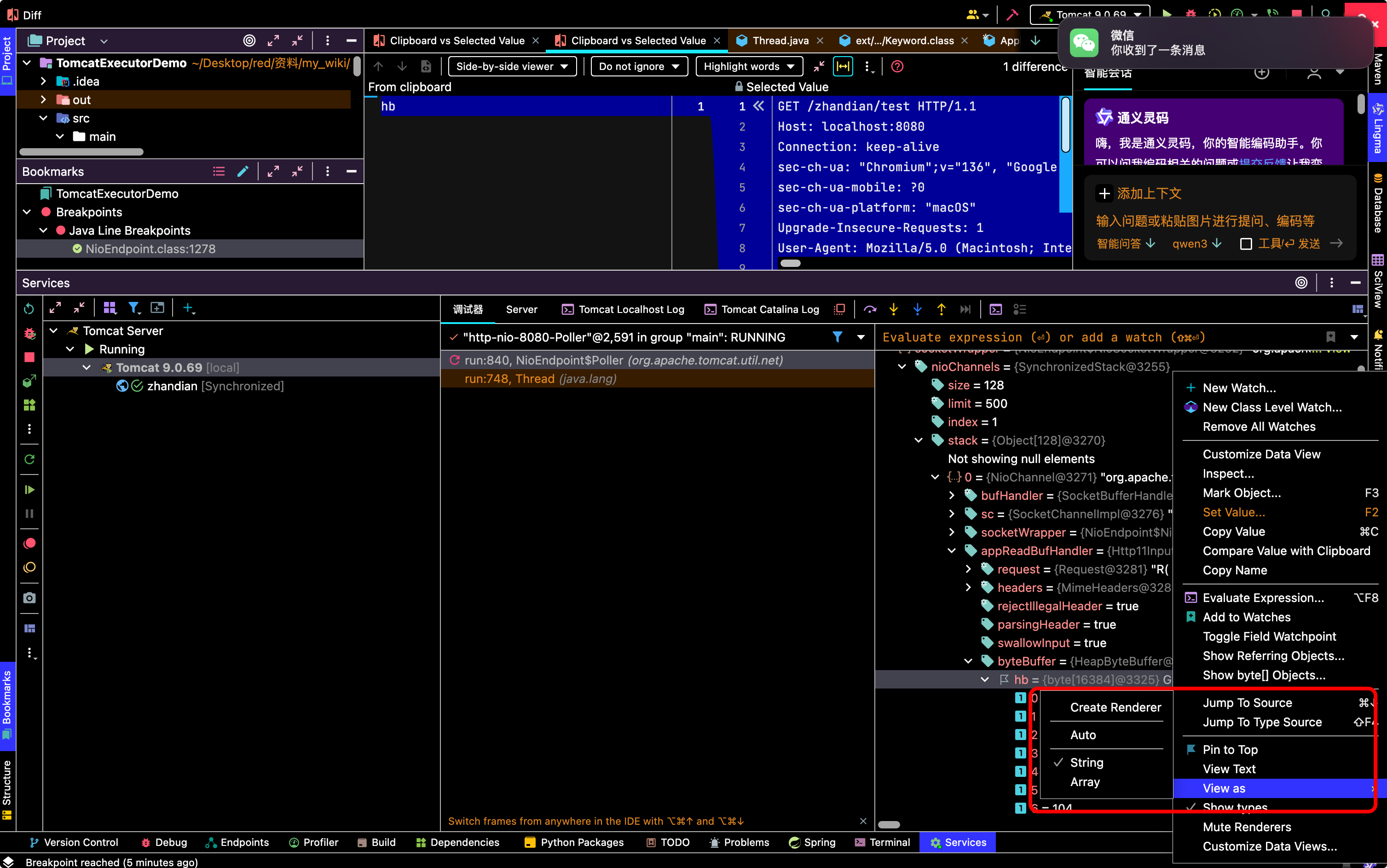Click the Step Over debugger icon

click(x=870, y=309)
